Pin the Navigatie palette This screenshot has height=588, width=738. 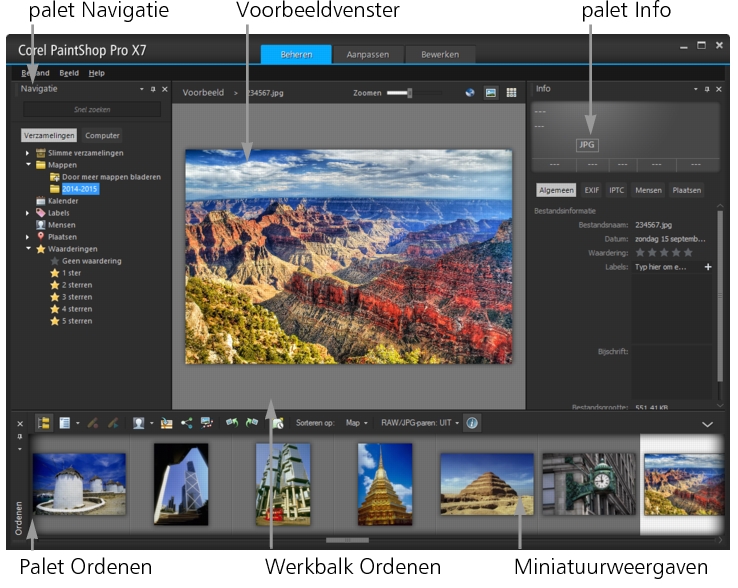[153, 89]
